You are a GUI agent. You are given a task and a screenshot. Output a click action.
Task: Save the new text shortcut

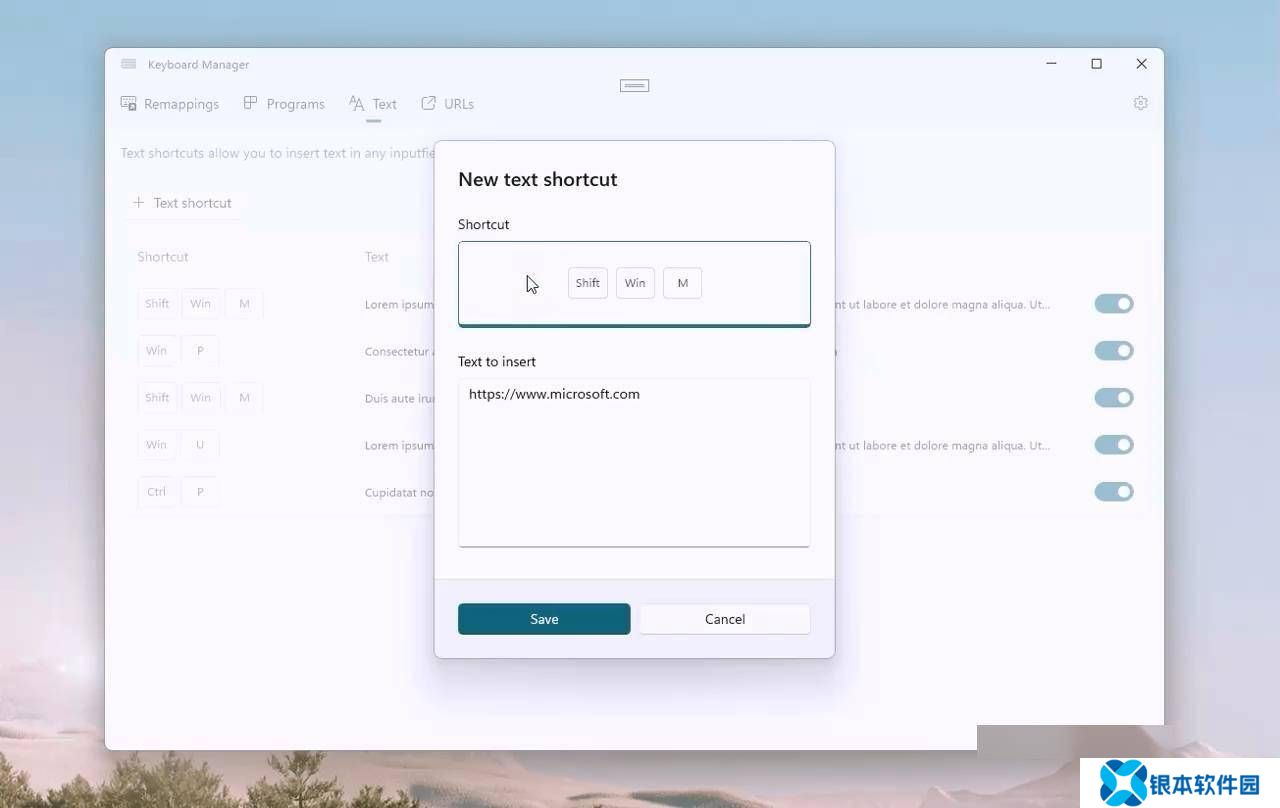point(544,619)
